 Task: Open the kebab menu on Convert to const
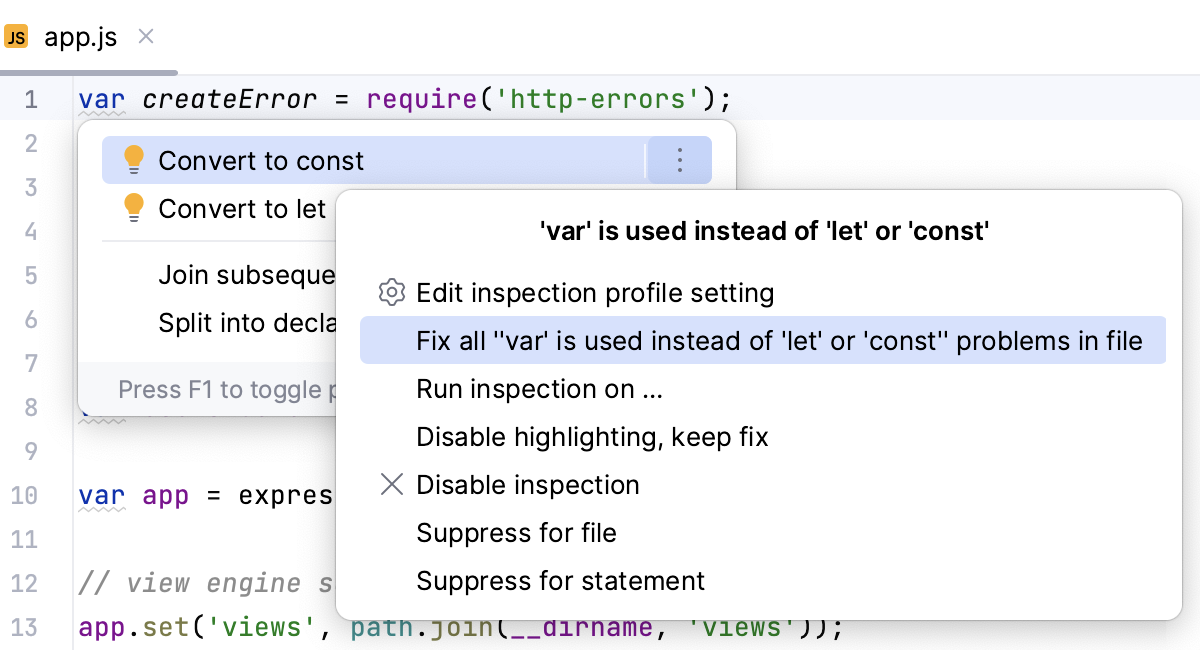tap(679, 160)
